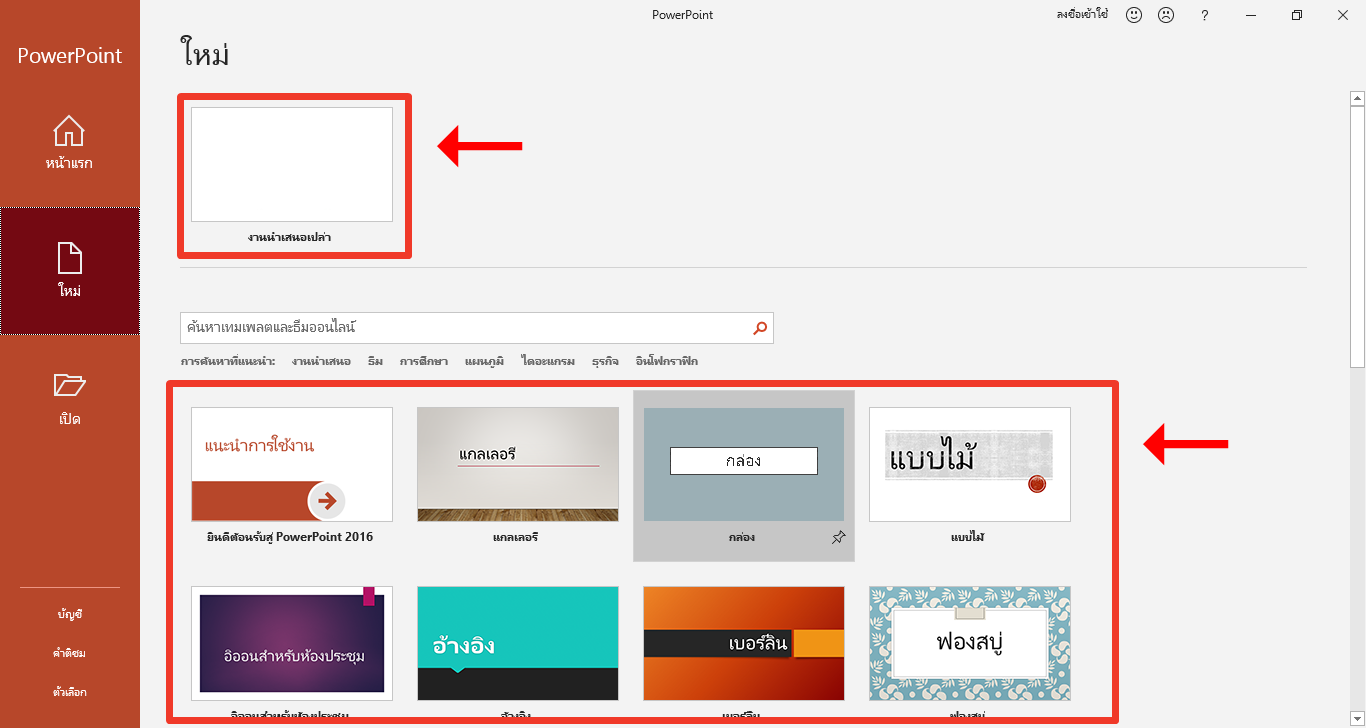Send a smile feedback face icon
This screenshot has height=728, width=1366.
click(x=1134, y=15)
